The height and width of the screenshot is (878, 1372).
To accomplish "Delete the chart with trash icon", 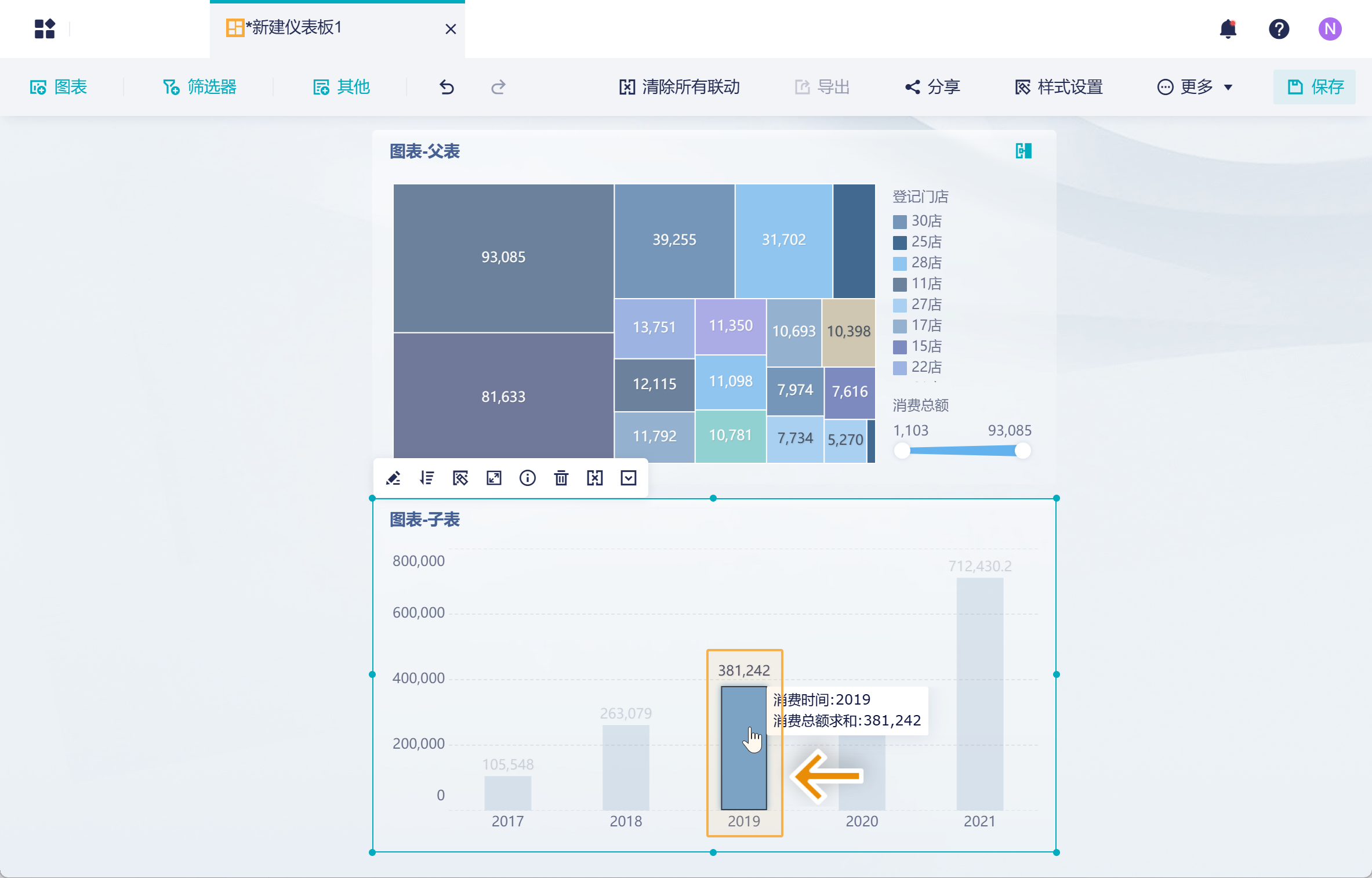I will pos(561,478).
